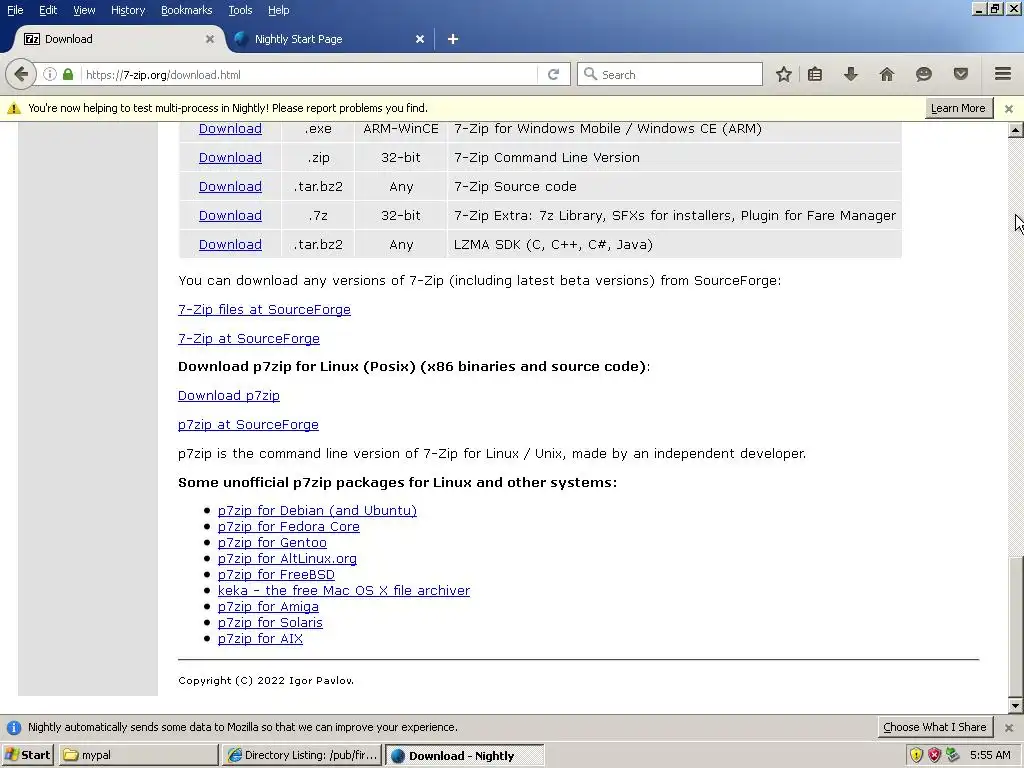
Task: Open the Edit menu
Action: (x=48, y=10)
